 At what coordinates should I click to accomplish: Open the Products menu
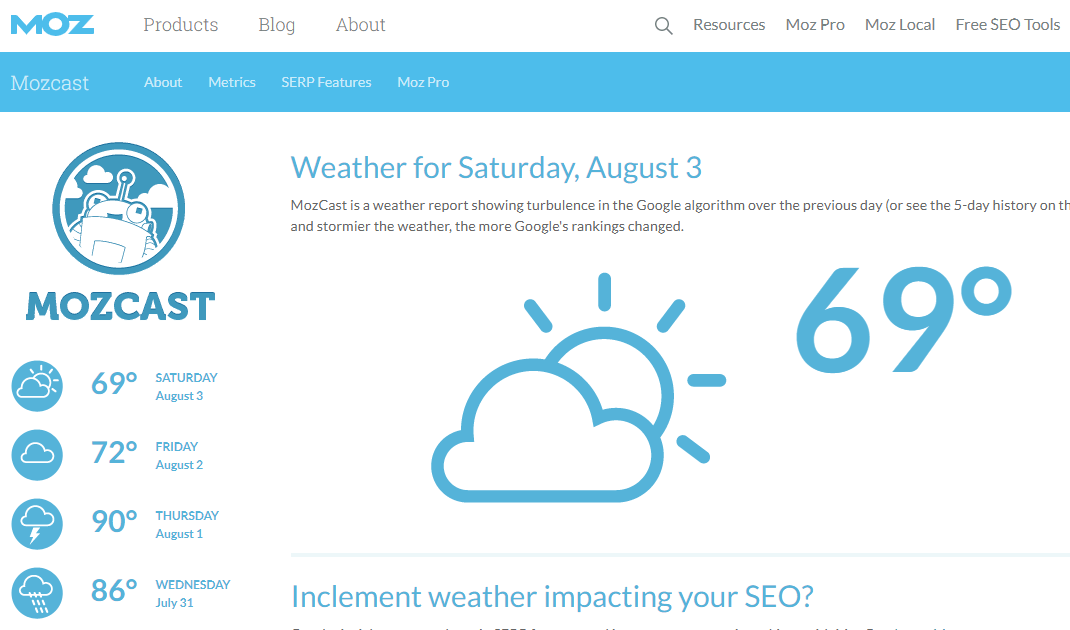[180, 25]
